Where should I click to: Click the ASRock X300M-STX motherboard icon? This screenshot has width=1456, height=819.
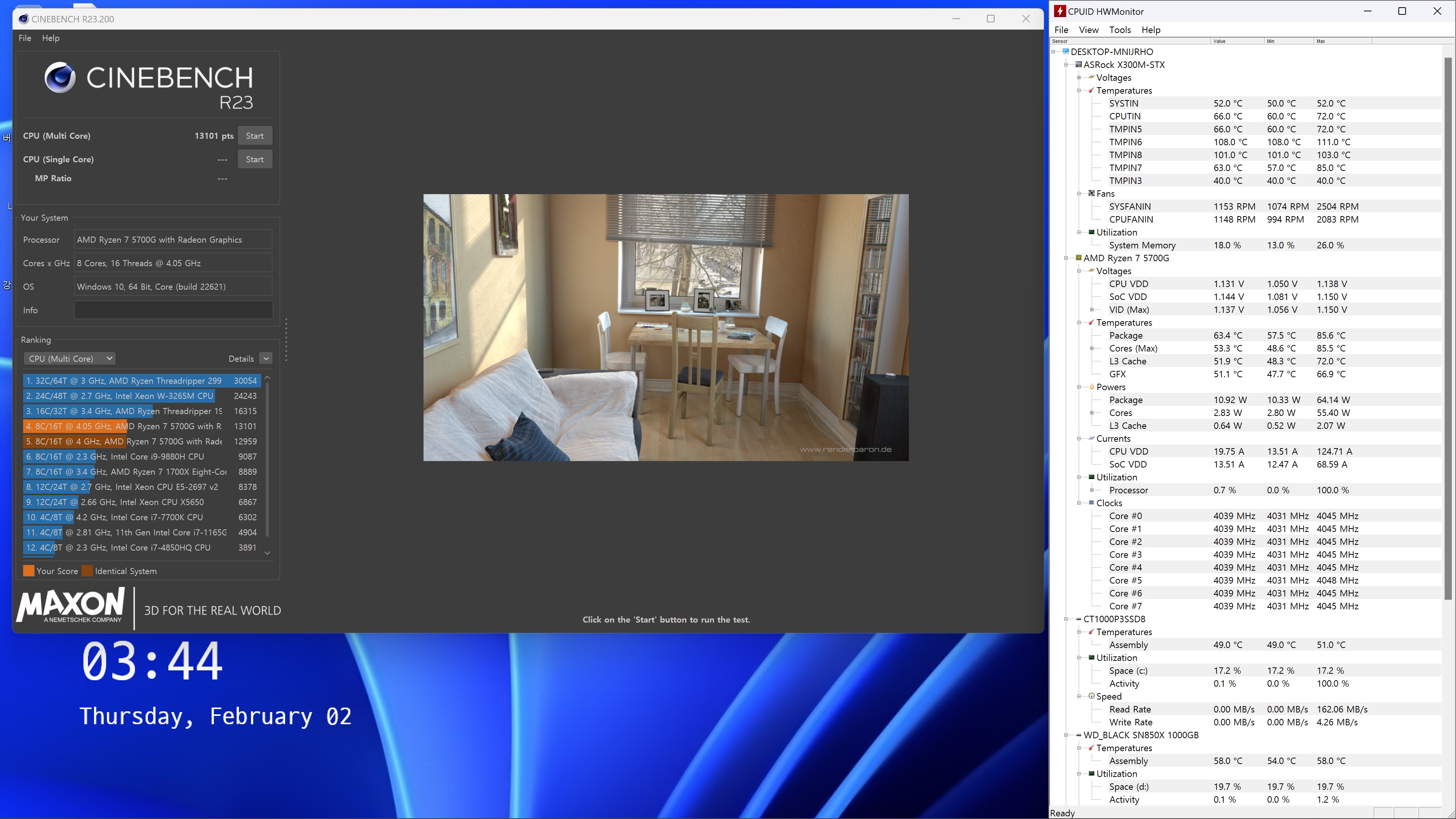tap(1078, 64)
